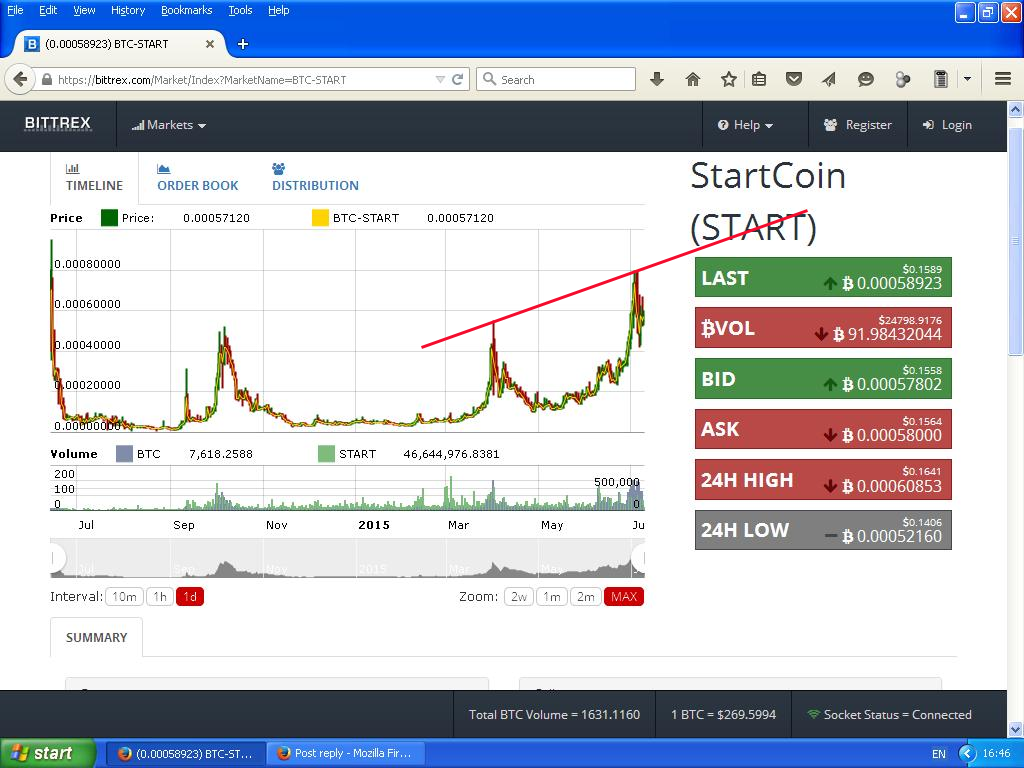The width and height of the screenshot is (1024, 768).
Task: Zoom chart to 2m
Action: (586, 596)
